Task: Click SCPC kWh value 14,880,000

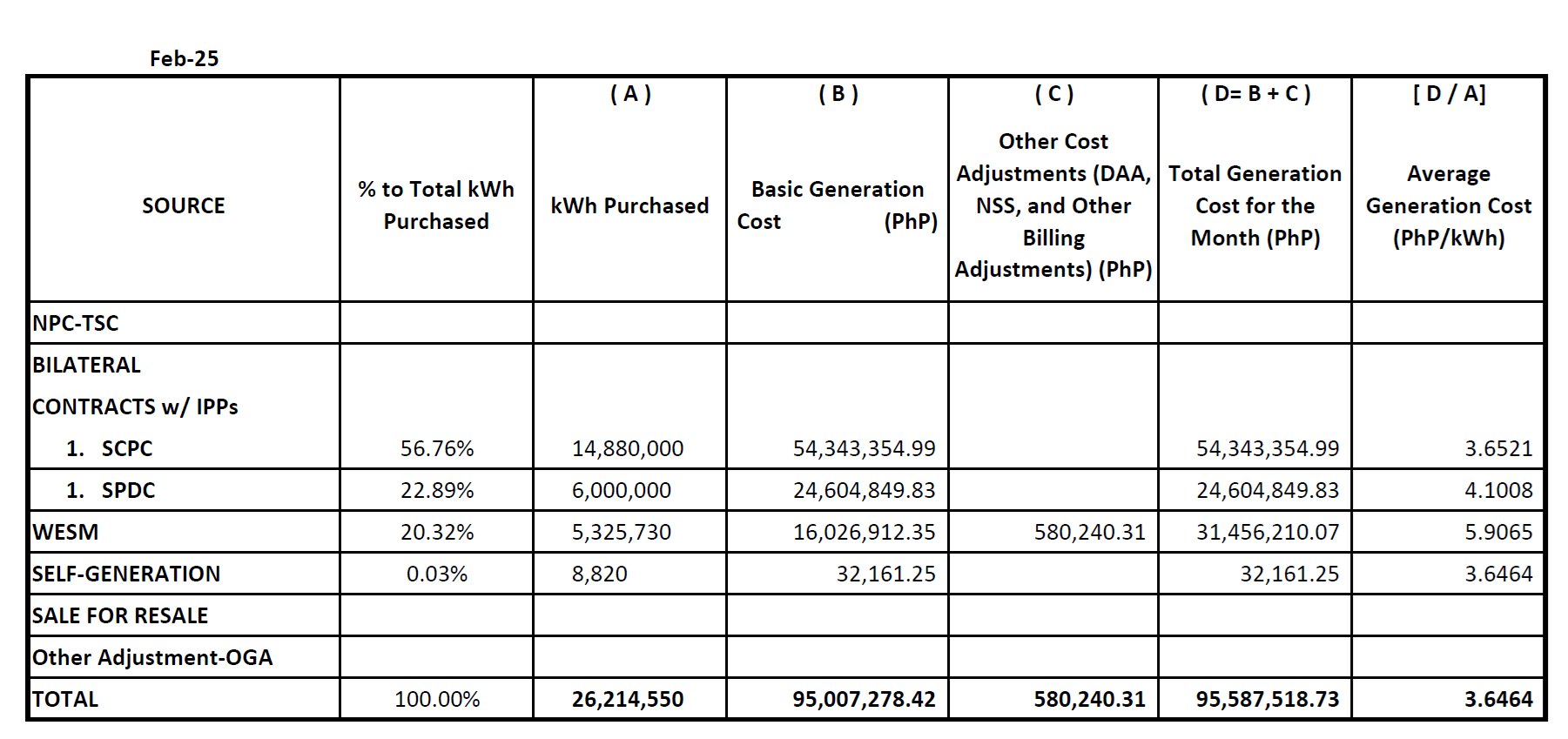Action: (628, 448)
